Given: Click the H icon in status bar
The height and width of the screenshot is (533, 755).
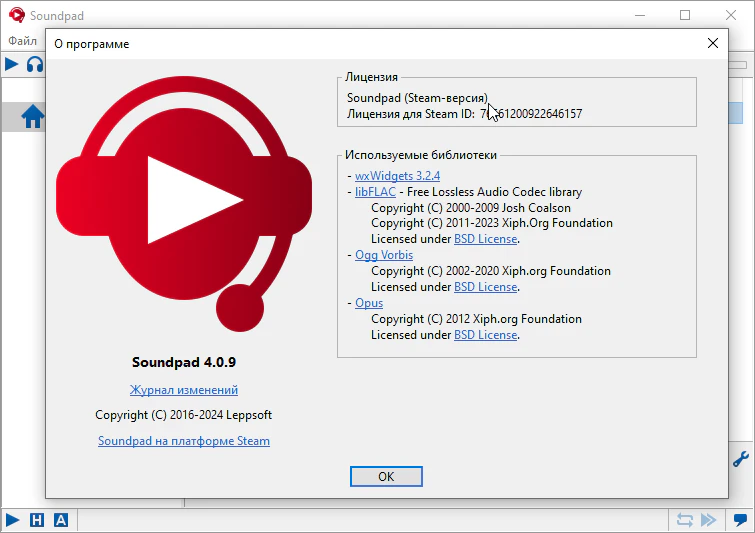Looking at the screenshot, I should (x=37, y=520).
